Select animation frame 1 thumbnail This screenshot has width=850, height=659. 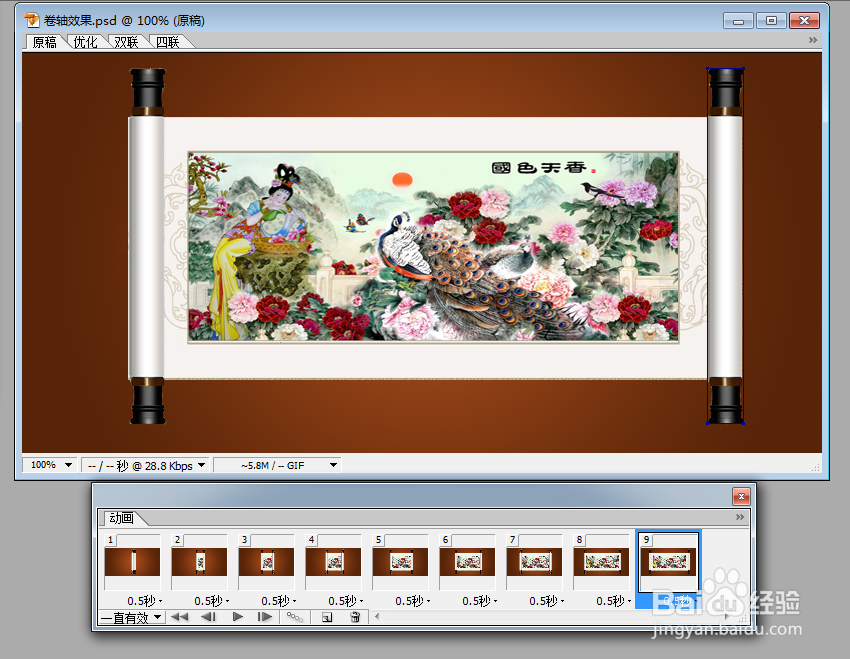pos(132,562)
